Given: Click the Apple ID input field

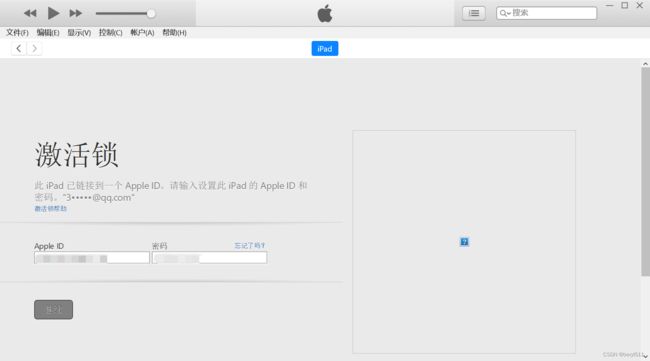Looking at the screenshot, I should (x=92, y=258).
